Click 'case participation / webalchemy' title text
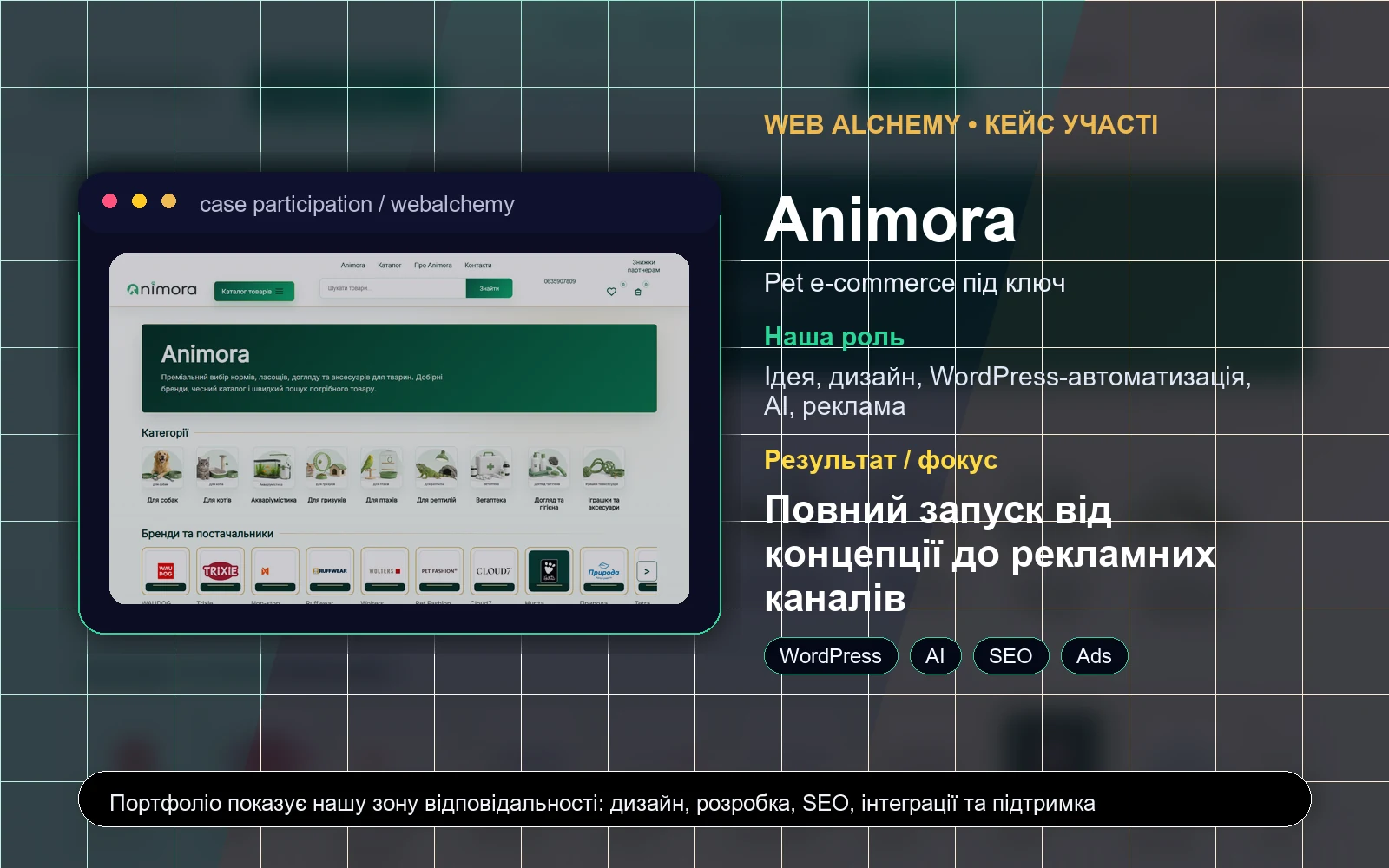Viewport: 1389px width, 868px height. pos(357,204)
